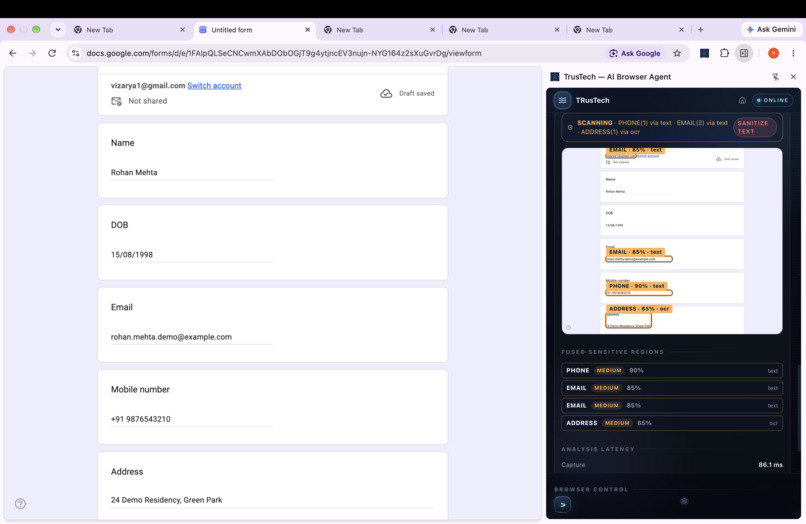Image resolution: width=806 pixels, height=524 pixels.
Task: Click the SCANNING status text
Action: tap(595, 123)
